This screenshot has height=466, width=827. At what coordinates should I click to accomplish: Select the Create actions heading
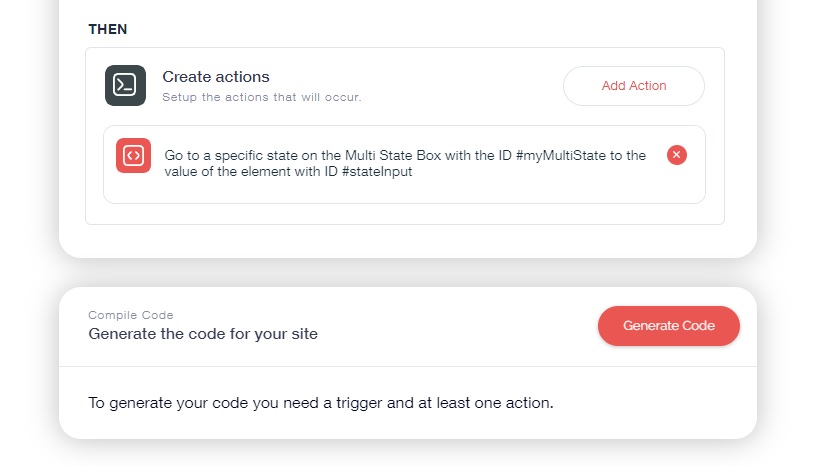tap(216, 77)
